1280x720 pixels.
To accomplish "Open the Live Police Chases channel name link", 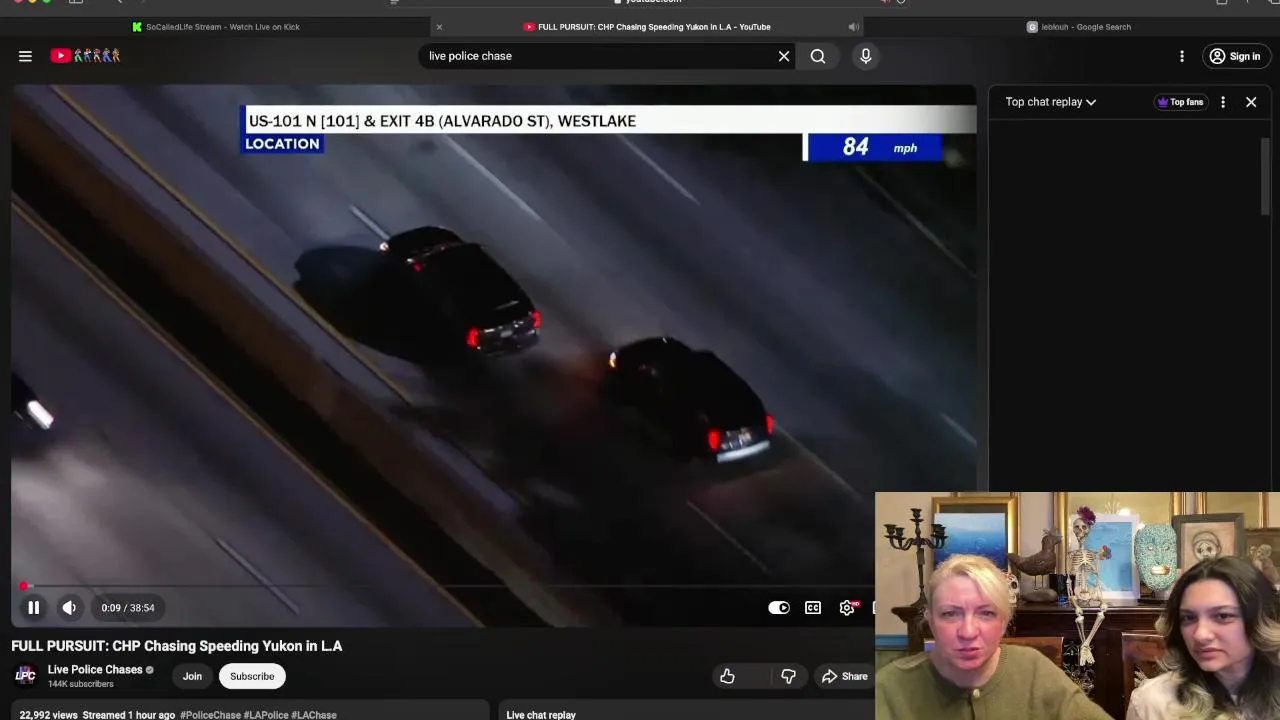I will tap(95, 669).
